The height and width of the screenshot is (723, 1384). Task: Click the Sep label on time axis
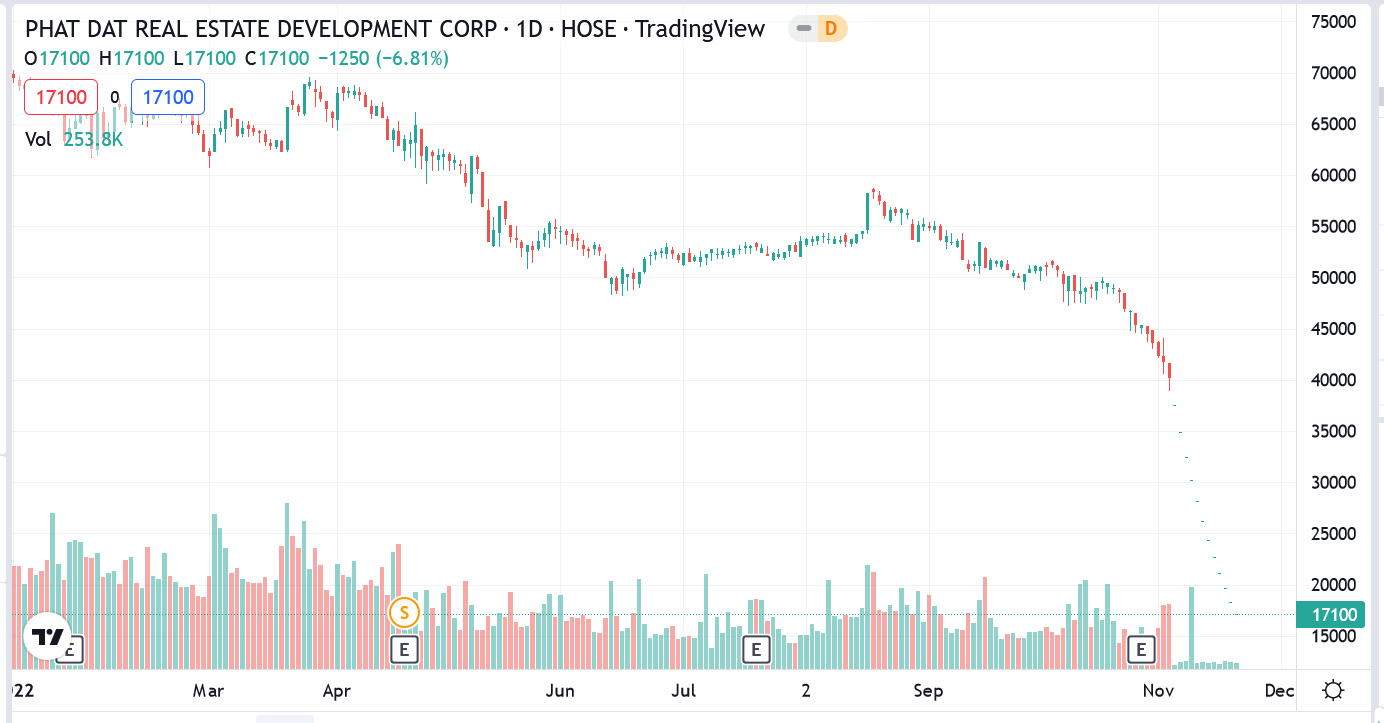[x=929, y=691]
